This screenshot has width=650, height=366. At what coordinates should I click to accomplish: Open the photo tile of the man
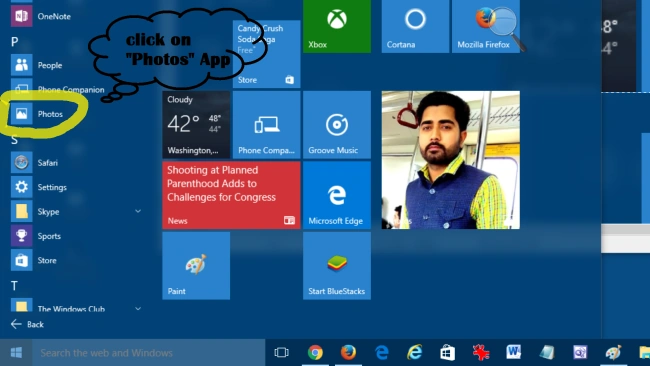[451, 160]
